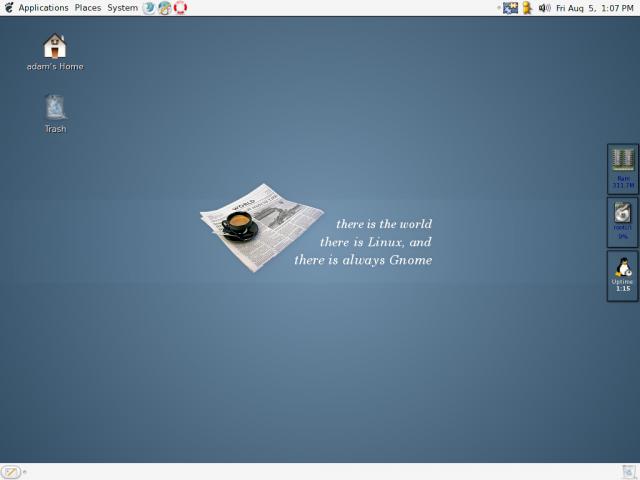Open the Applications menu

coord(43,8)
